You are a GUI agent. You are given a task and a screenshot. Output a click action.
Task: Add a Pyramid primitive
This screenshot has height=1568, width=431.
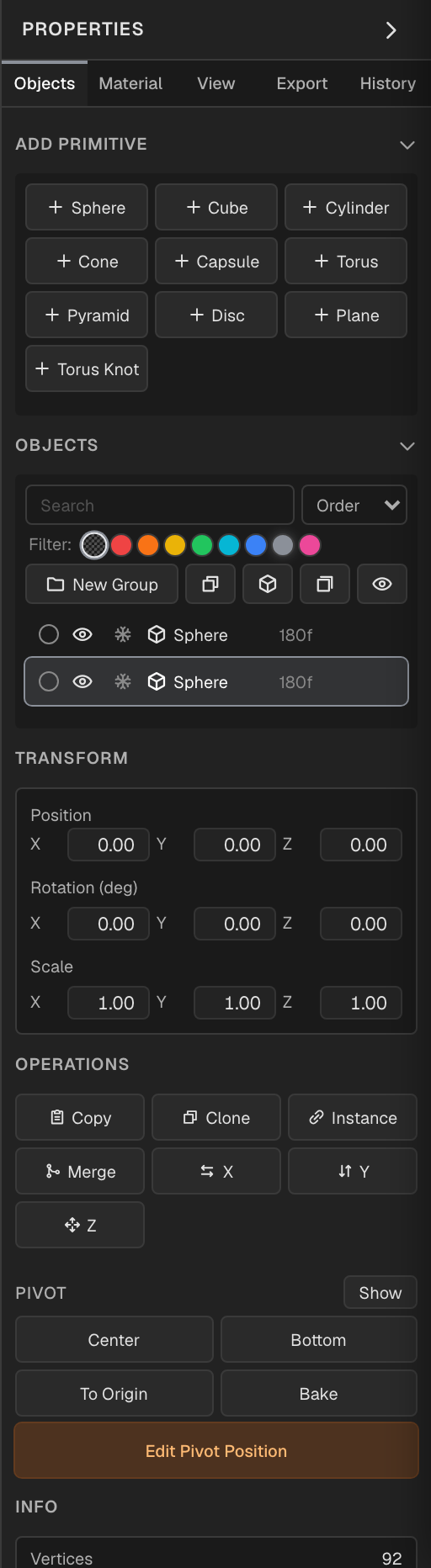tap(87, 315)
